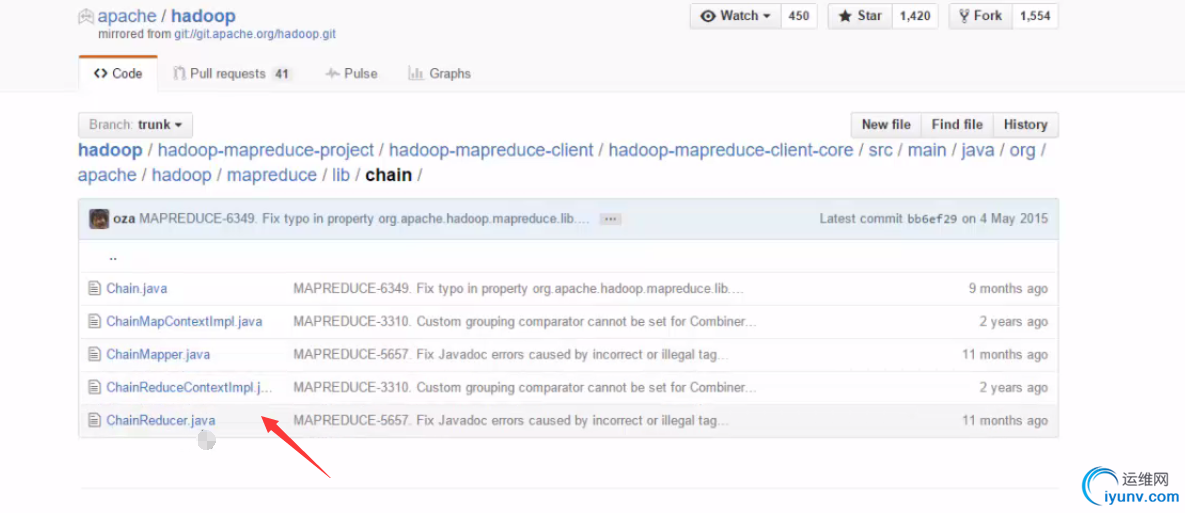View the 1,554 forks count

1035,16
